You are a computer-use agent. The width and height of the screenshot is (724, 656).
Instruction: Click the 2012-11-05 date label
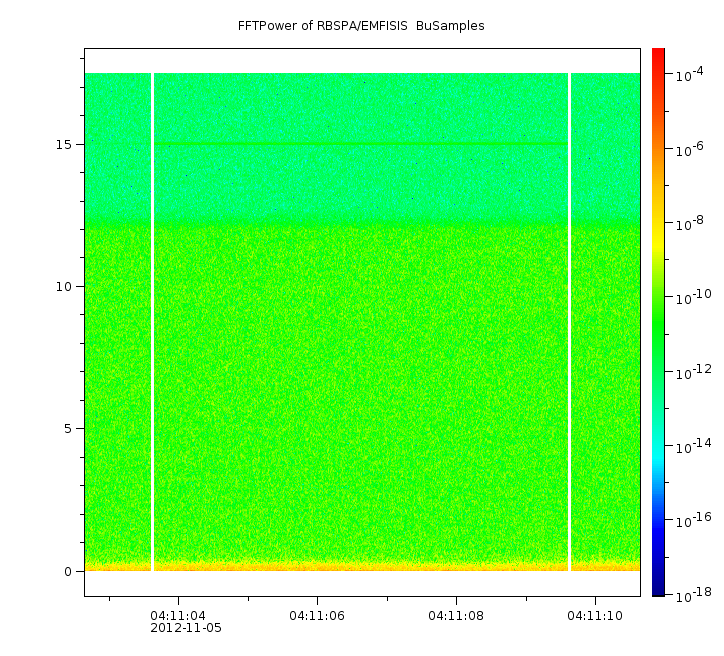coord(186,628)
